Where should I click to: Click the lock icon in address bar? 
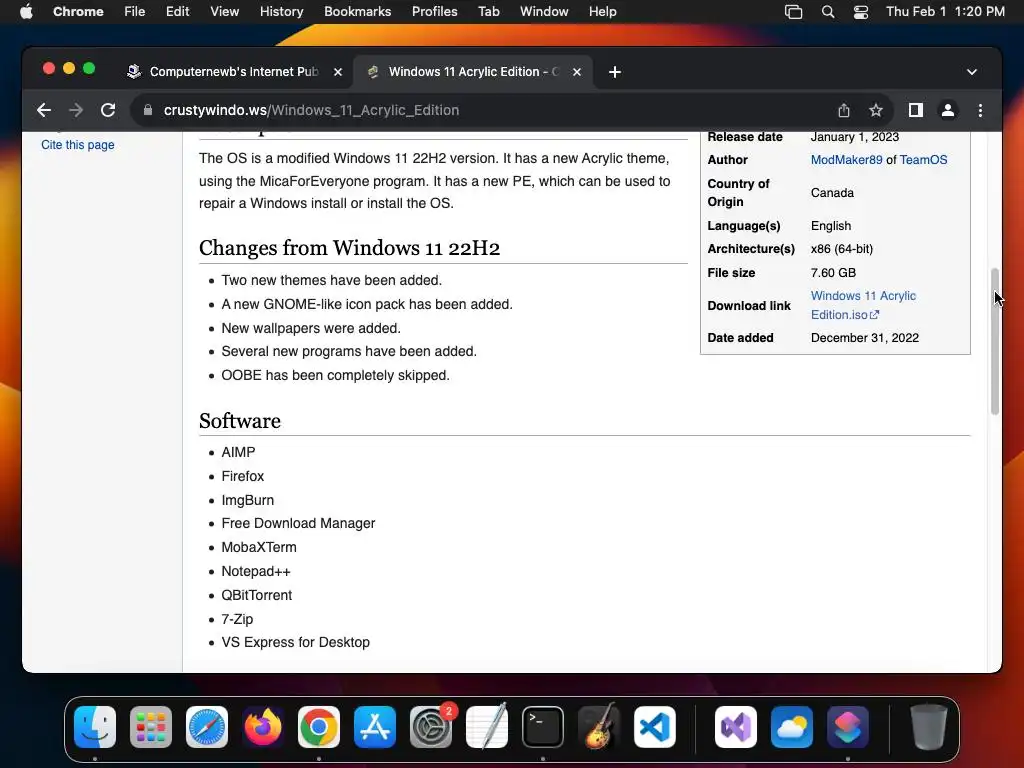click(148, 110)
